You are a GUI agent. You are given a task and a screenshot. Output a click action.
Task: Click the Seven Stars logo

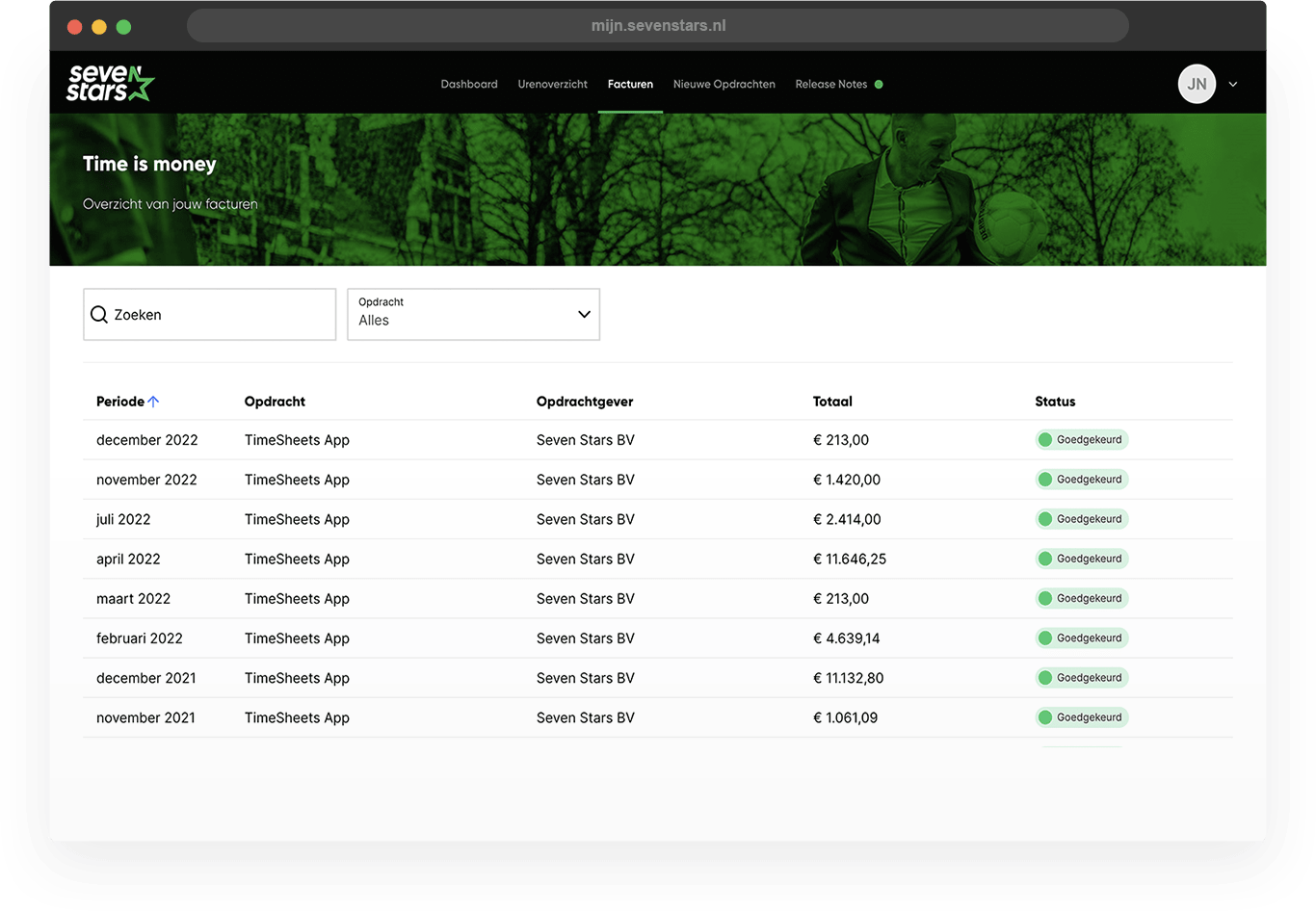tap(110, 84)
